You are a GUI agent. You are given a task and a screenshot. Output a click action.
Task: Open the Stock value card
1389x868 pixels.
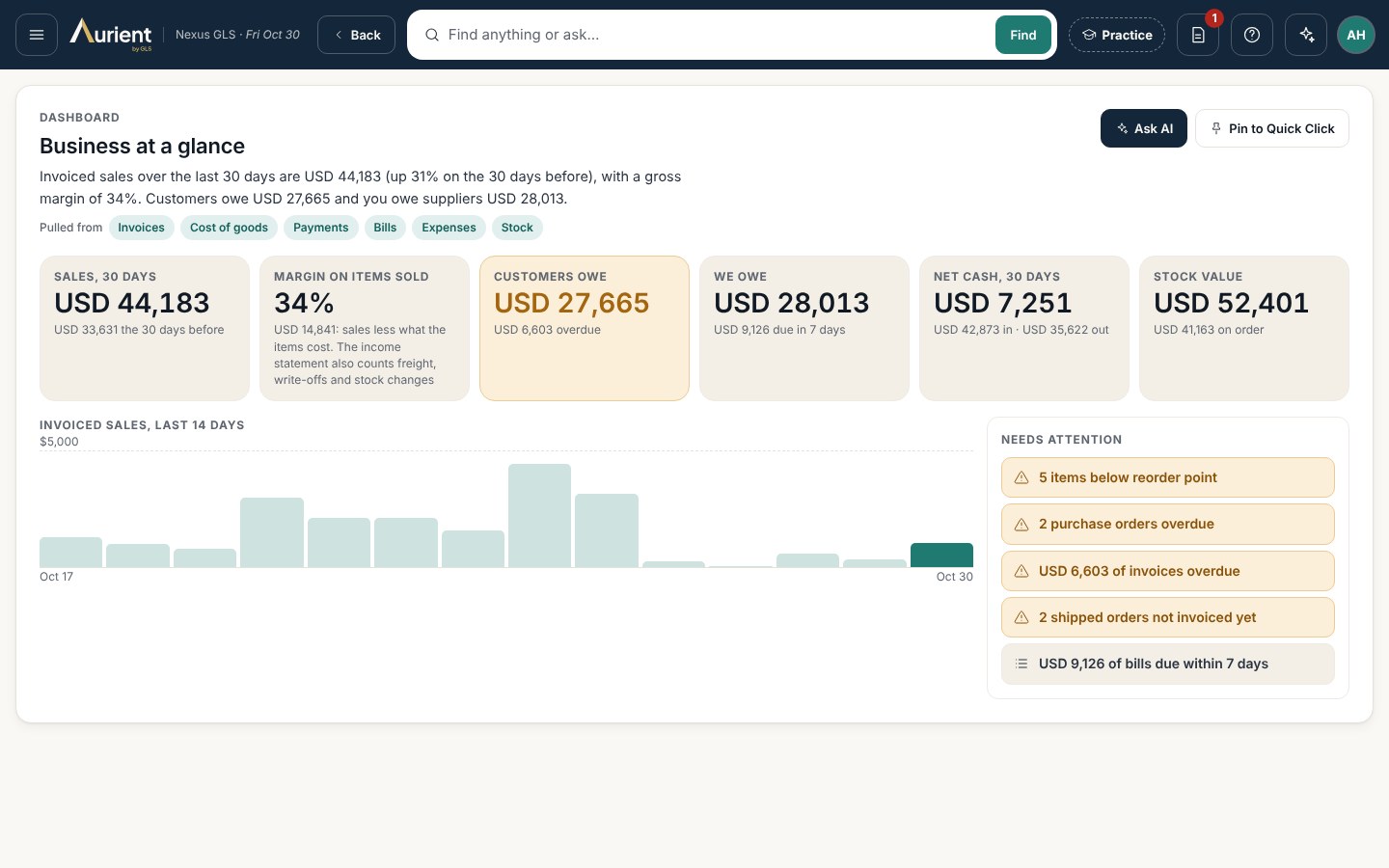pyautogui.click(x=1244, y=328)
